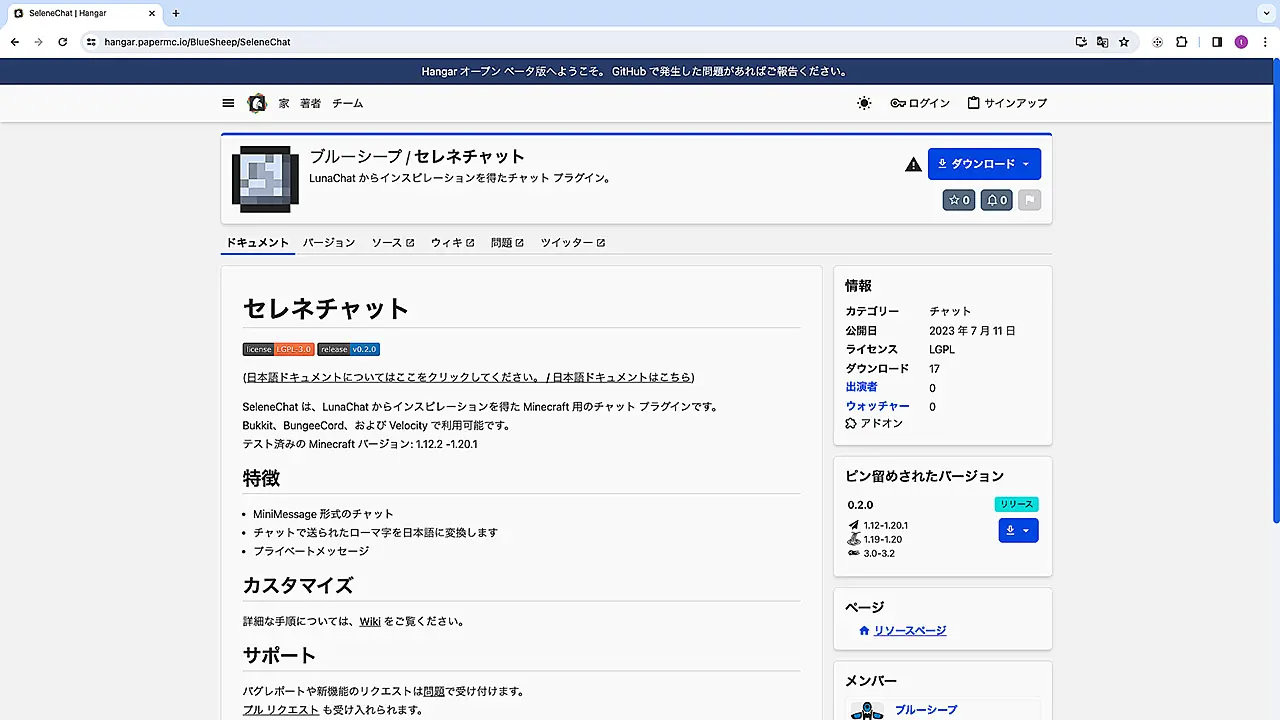
Task: Click the ログイン link
Action: [x=920, y=103]
